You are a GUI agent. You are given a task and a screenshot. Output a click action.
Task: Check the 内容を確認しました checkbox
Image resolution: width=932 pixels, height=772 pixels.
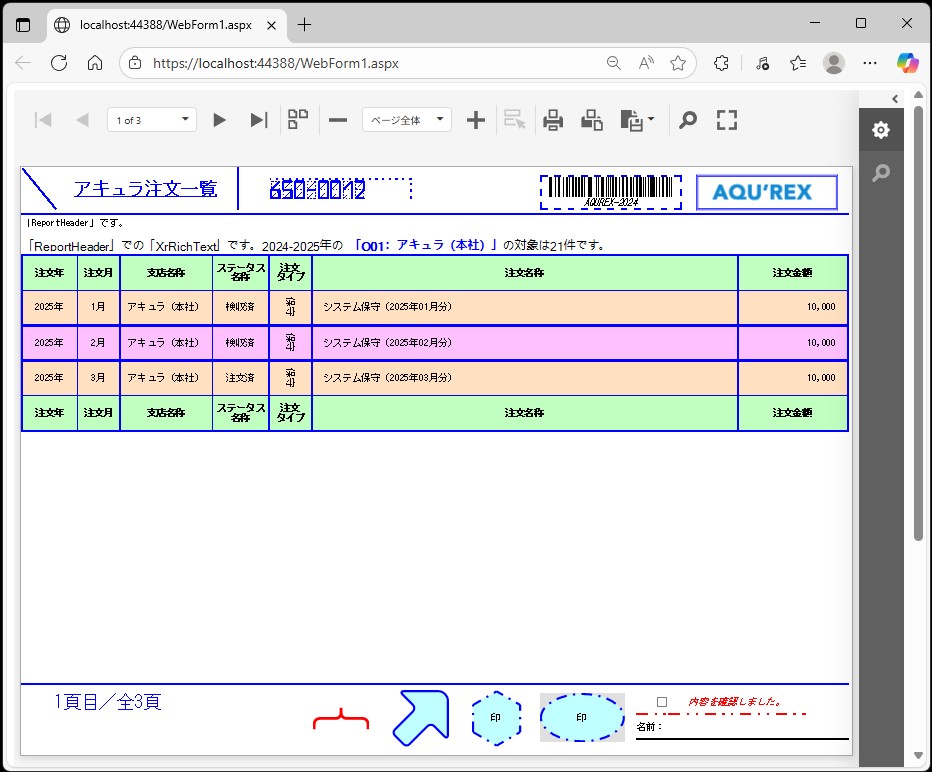point(662,702)
